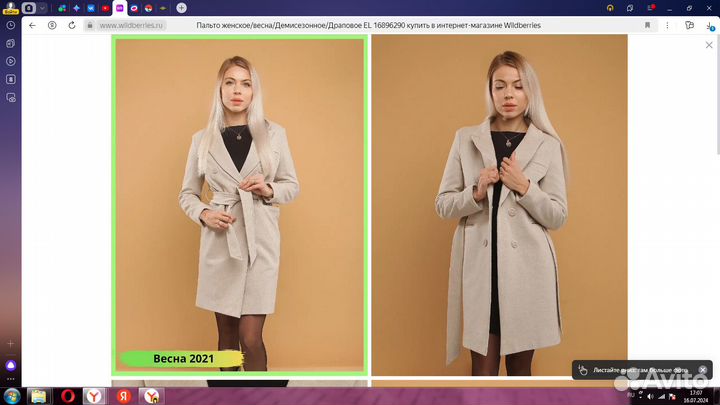Dismiss the swipe-for-more-photos hint

(x=703, y=369)
